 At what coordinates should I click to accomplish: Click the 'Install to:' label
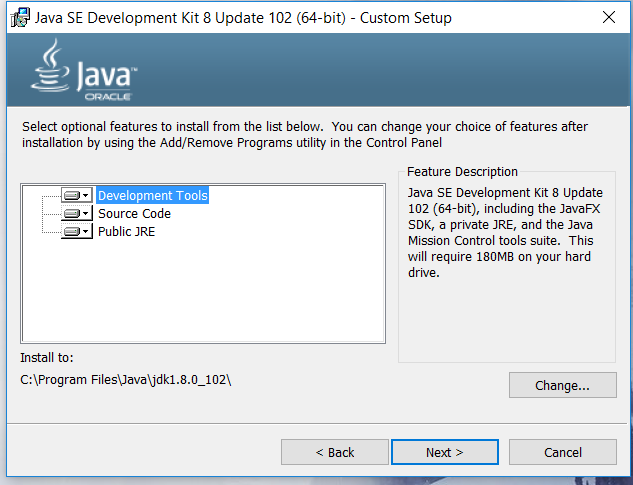pos(47,357)
